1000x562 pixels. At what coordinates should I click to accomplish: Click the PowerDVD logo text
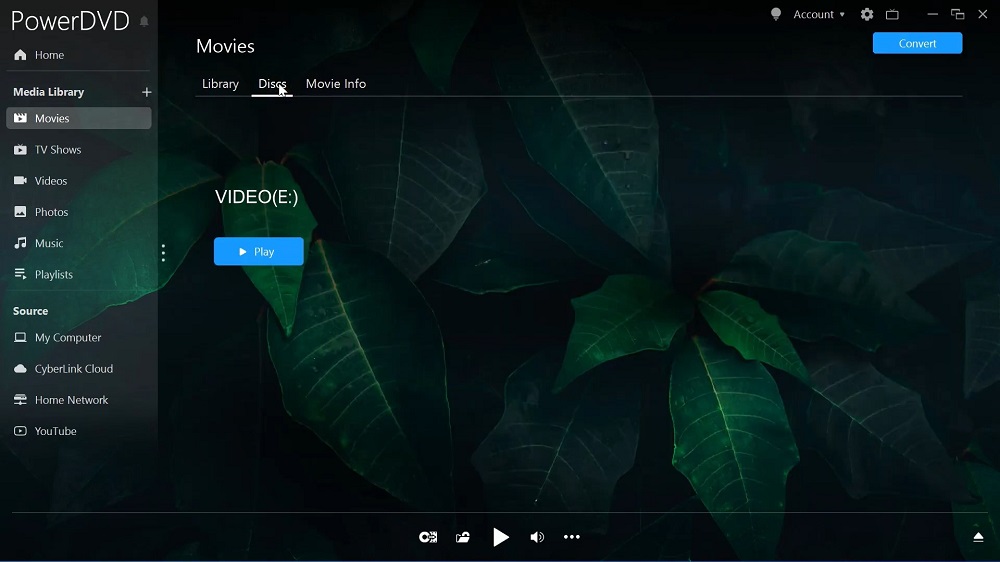point(70,21)
